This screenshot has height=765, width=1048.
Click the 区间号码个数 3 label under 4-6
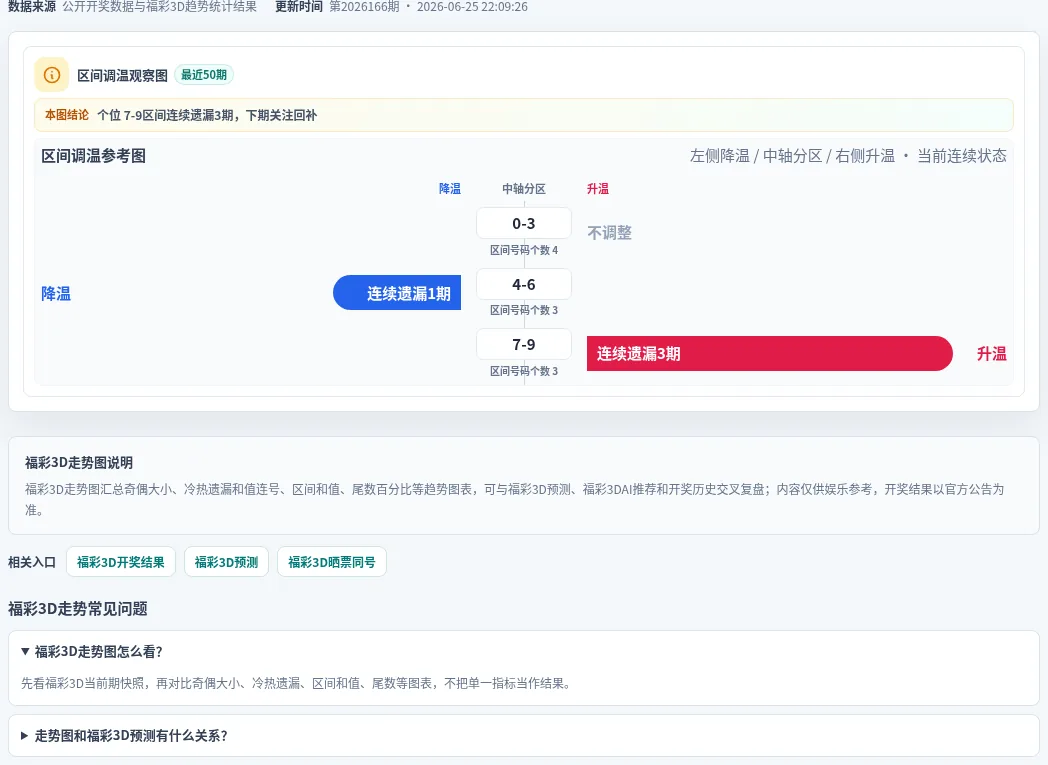coord(523,310)
